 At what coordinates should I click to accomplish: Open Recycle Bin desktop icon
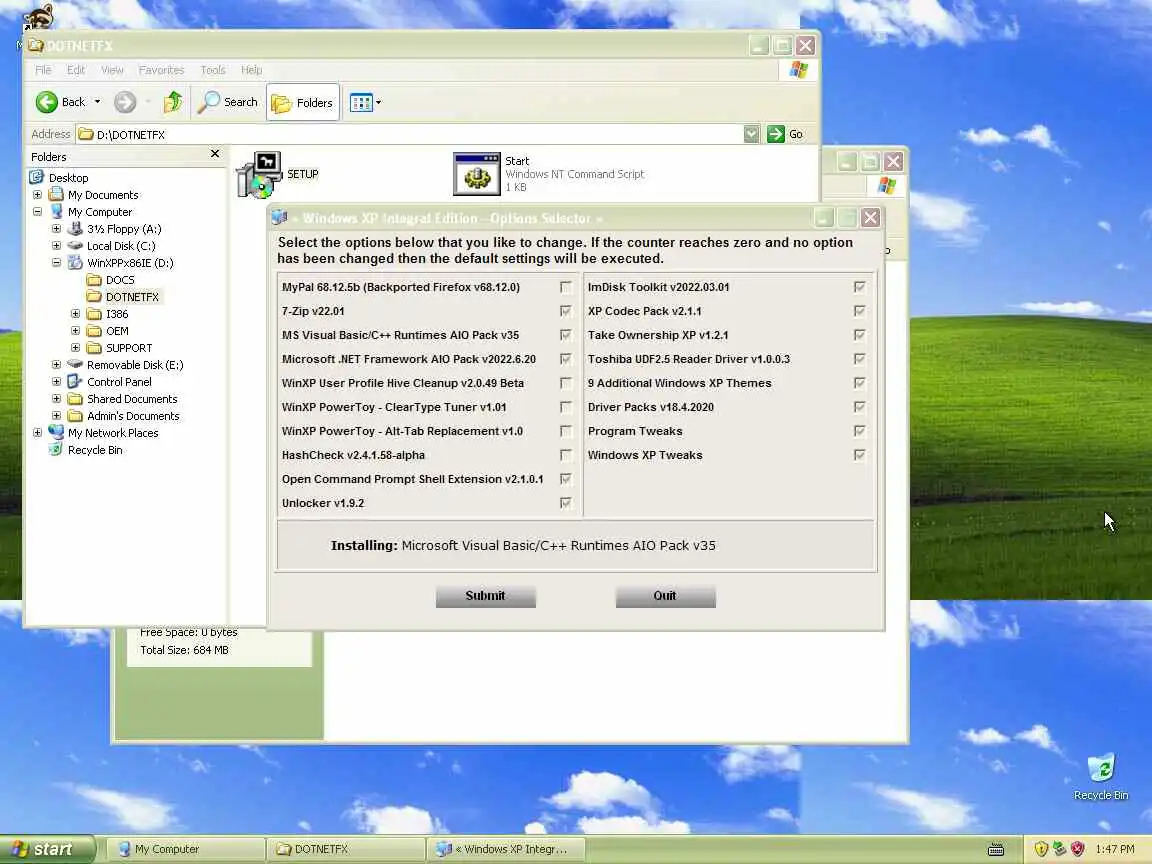coord(1101,776)
